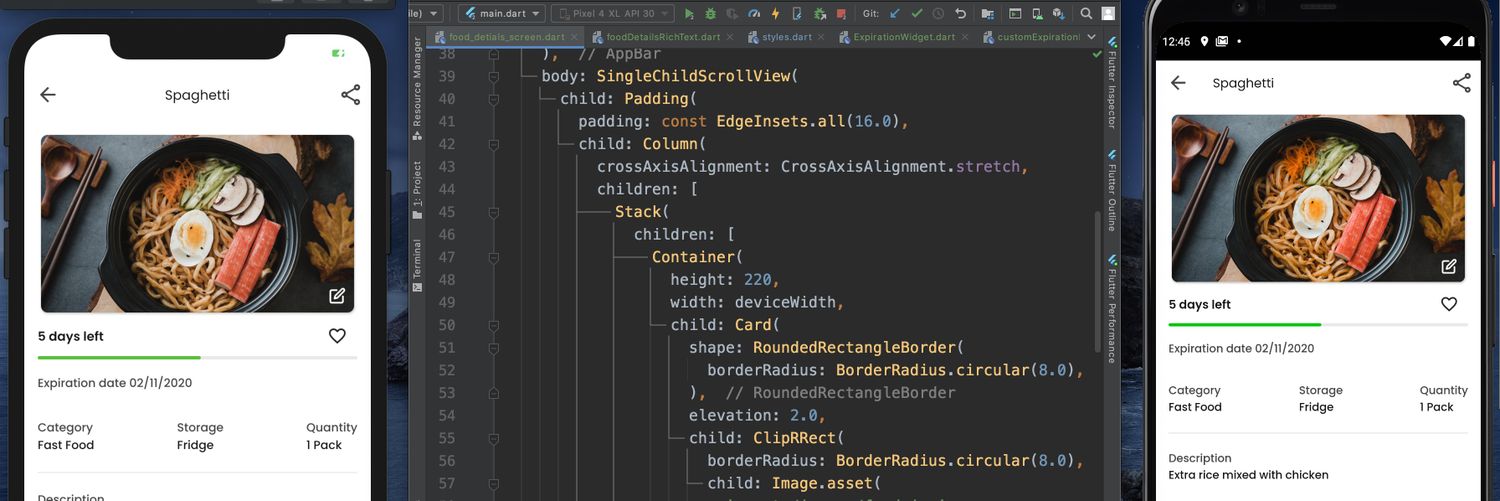Viewport: 1500px width, 501px height.
Task: Open ExpirationWidget.dart editor tab
Action: pos(903,38)
